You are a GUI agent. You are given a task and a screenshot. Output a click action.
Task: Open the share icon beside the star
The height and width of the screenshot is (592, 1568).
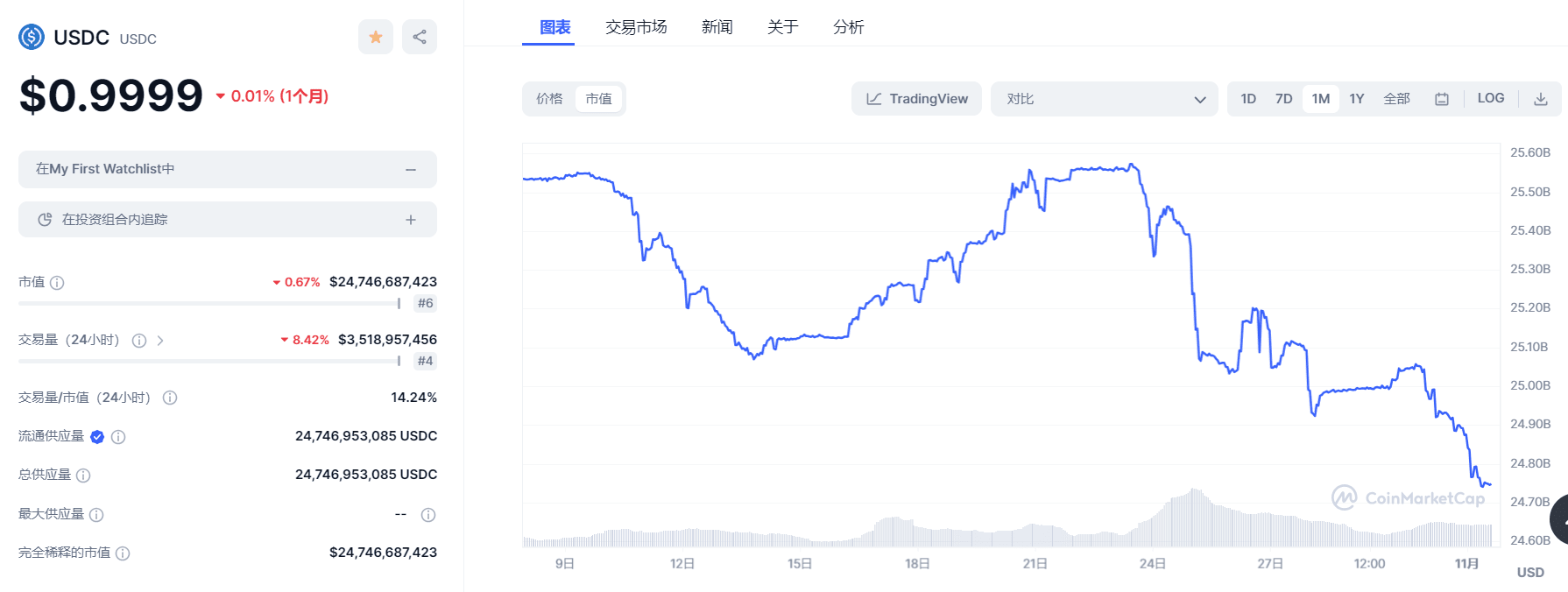tap(420, 37)
